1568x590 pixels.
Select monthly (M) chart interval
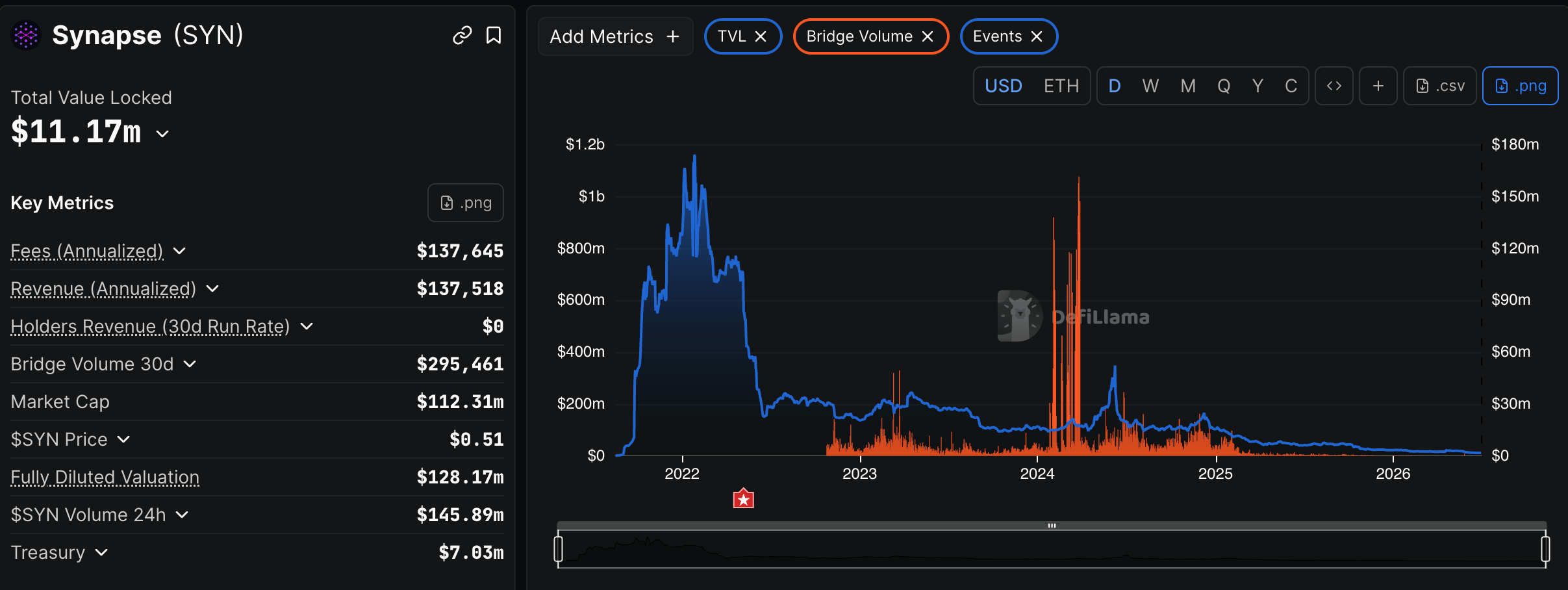click(x=1188, y=86)
